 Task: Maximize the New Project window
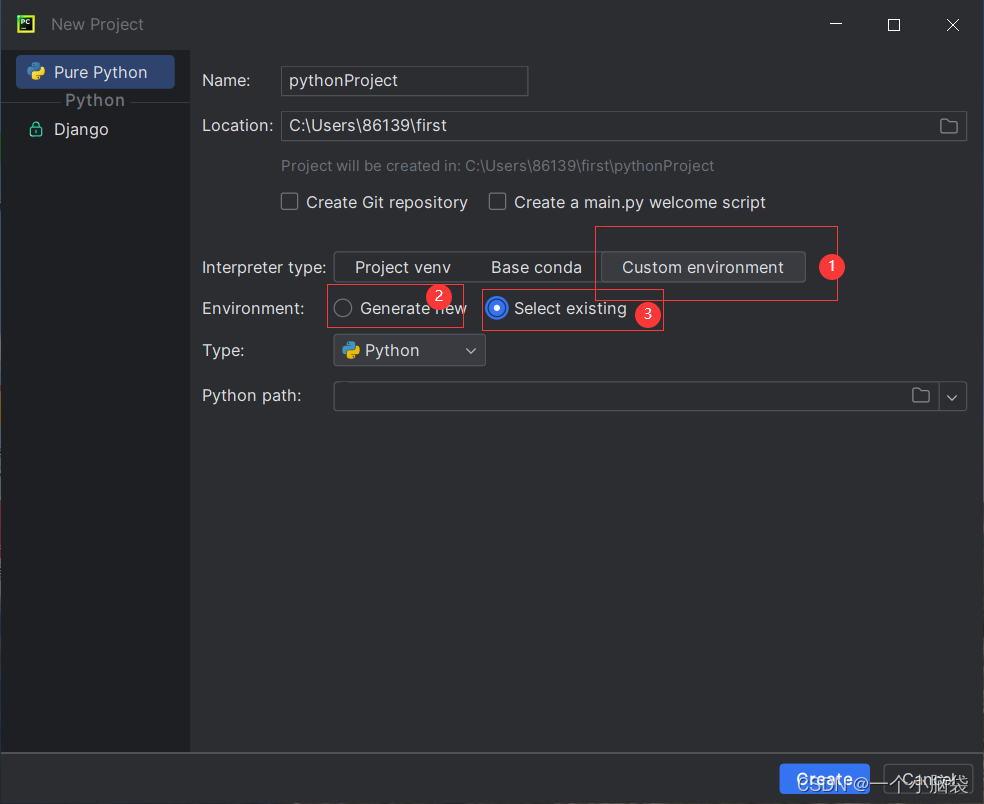(894, 24)
